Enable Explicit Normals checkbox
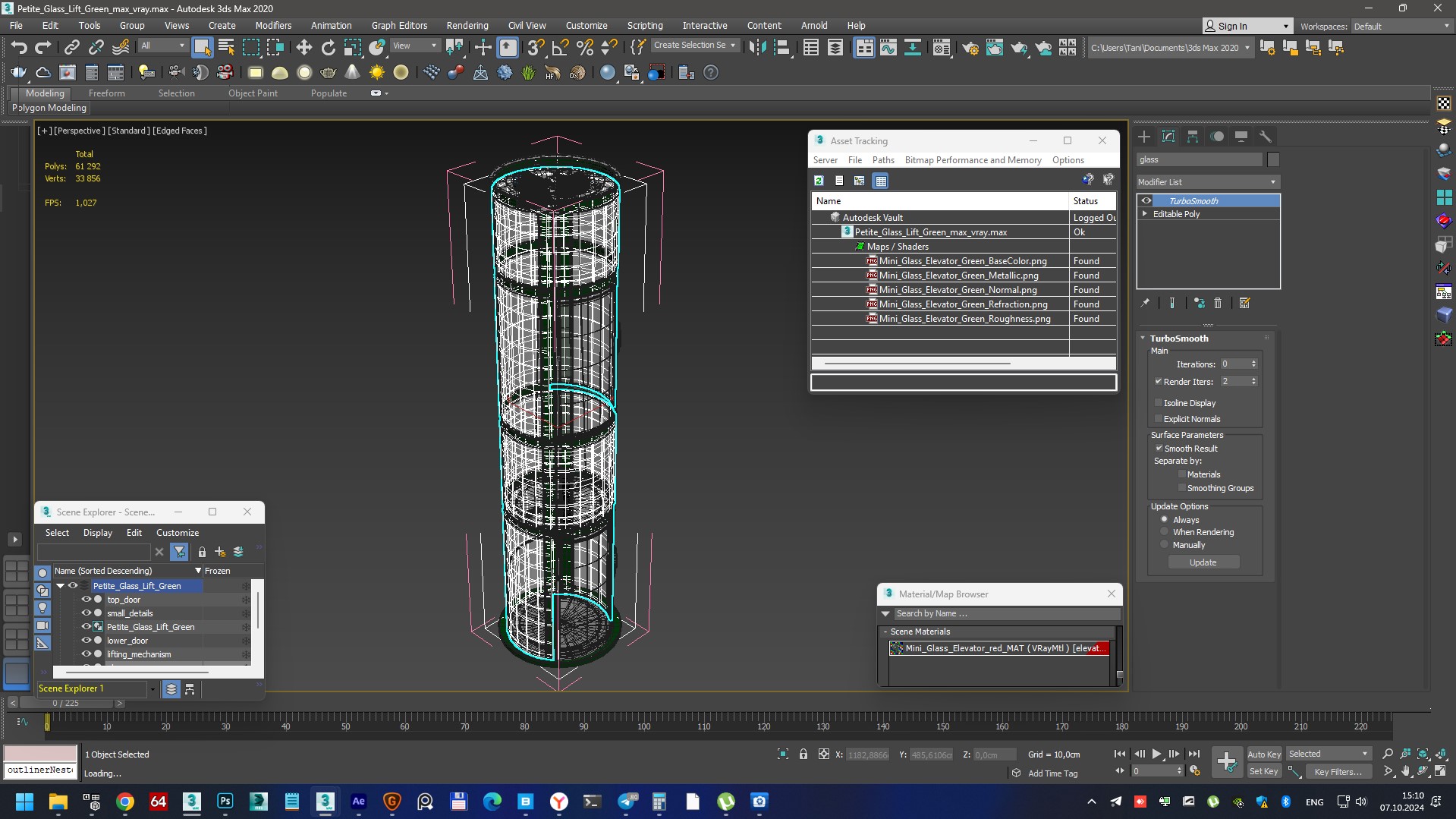The height and width of the screenshot is (819, 1456). 1159,419
